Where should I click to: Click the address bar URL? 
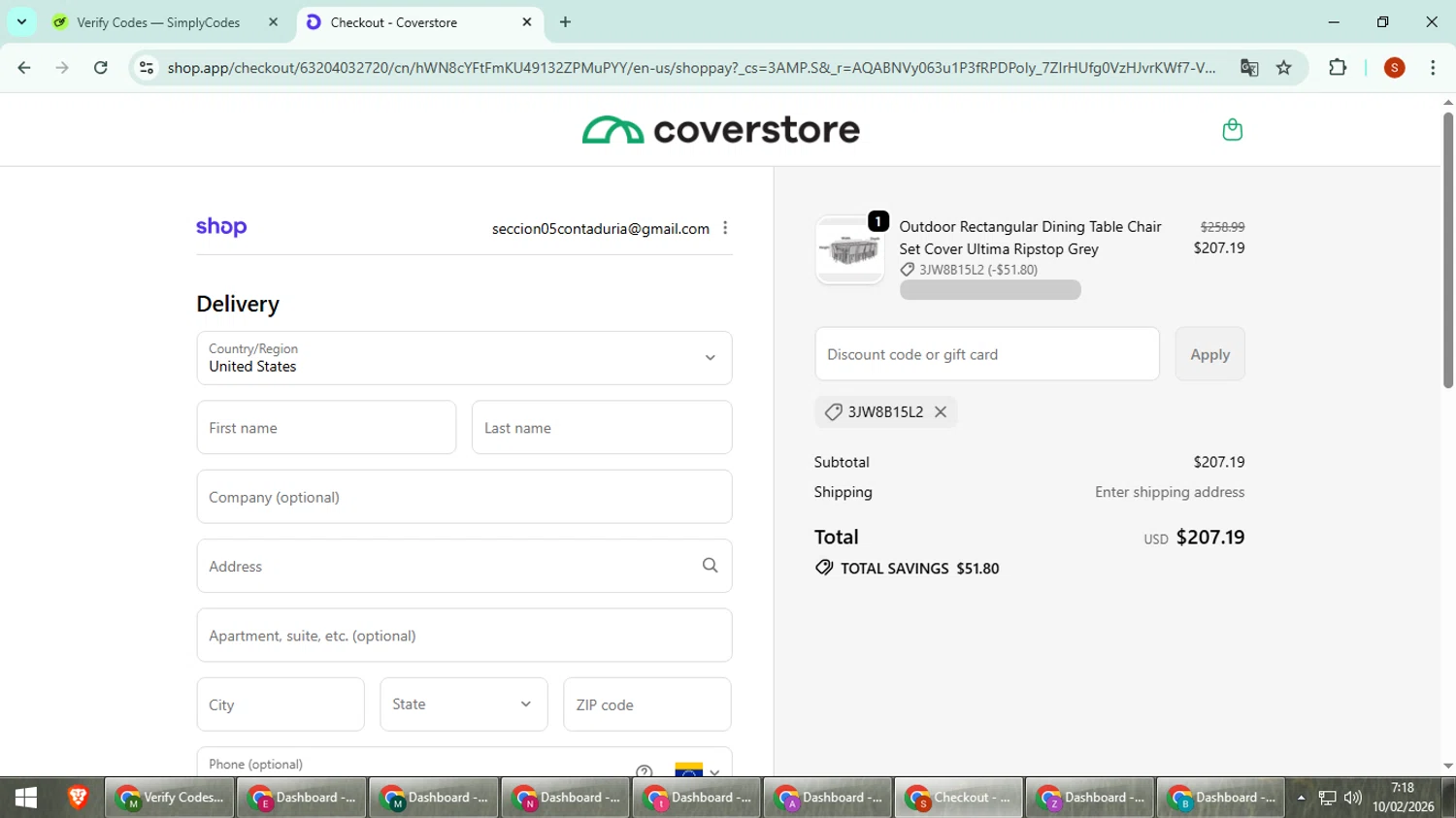point(691,68)
